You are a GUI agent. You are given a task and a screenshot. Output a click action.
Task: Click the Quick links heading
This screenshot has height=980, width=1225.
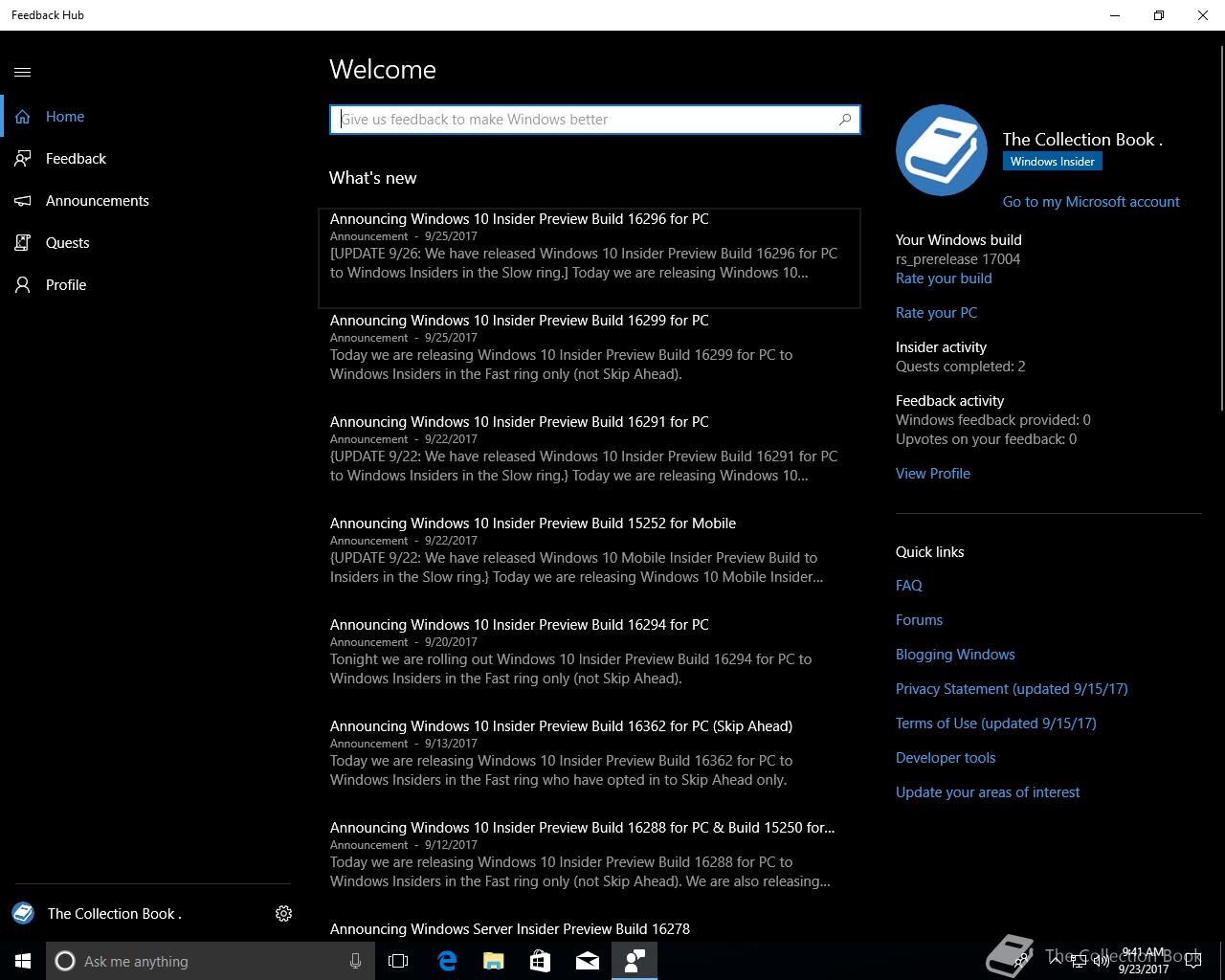pyautogui.click(x=930, y=552)
